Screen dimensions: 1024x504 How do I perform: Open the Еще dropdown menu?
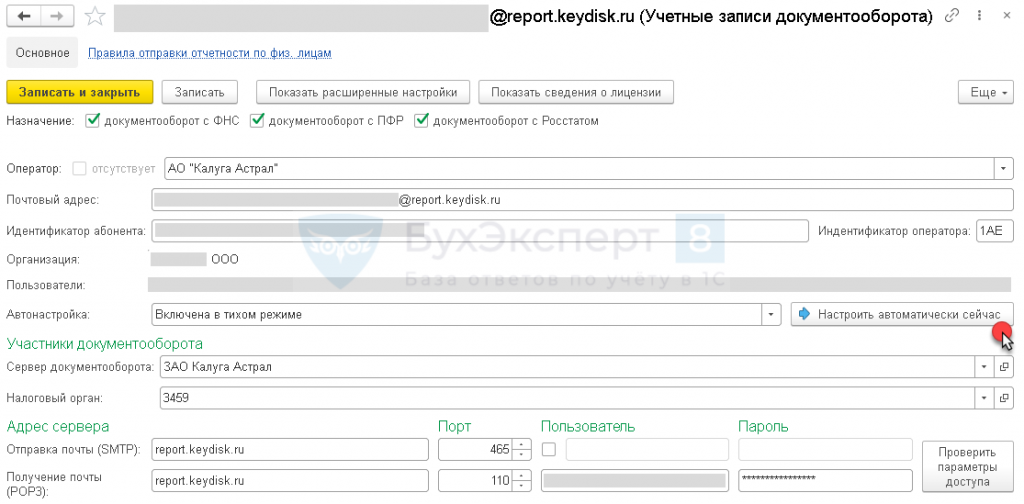click(x=985, y=92)
